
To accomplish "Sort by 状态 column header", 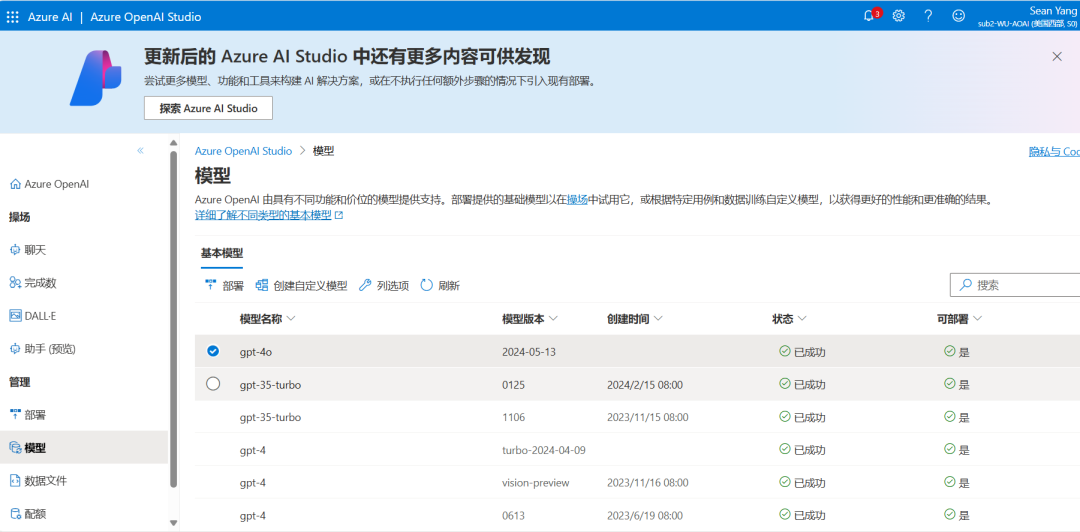I will click(x=789, y=318).
